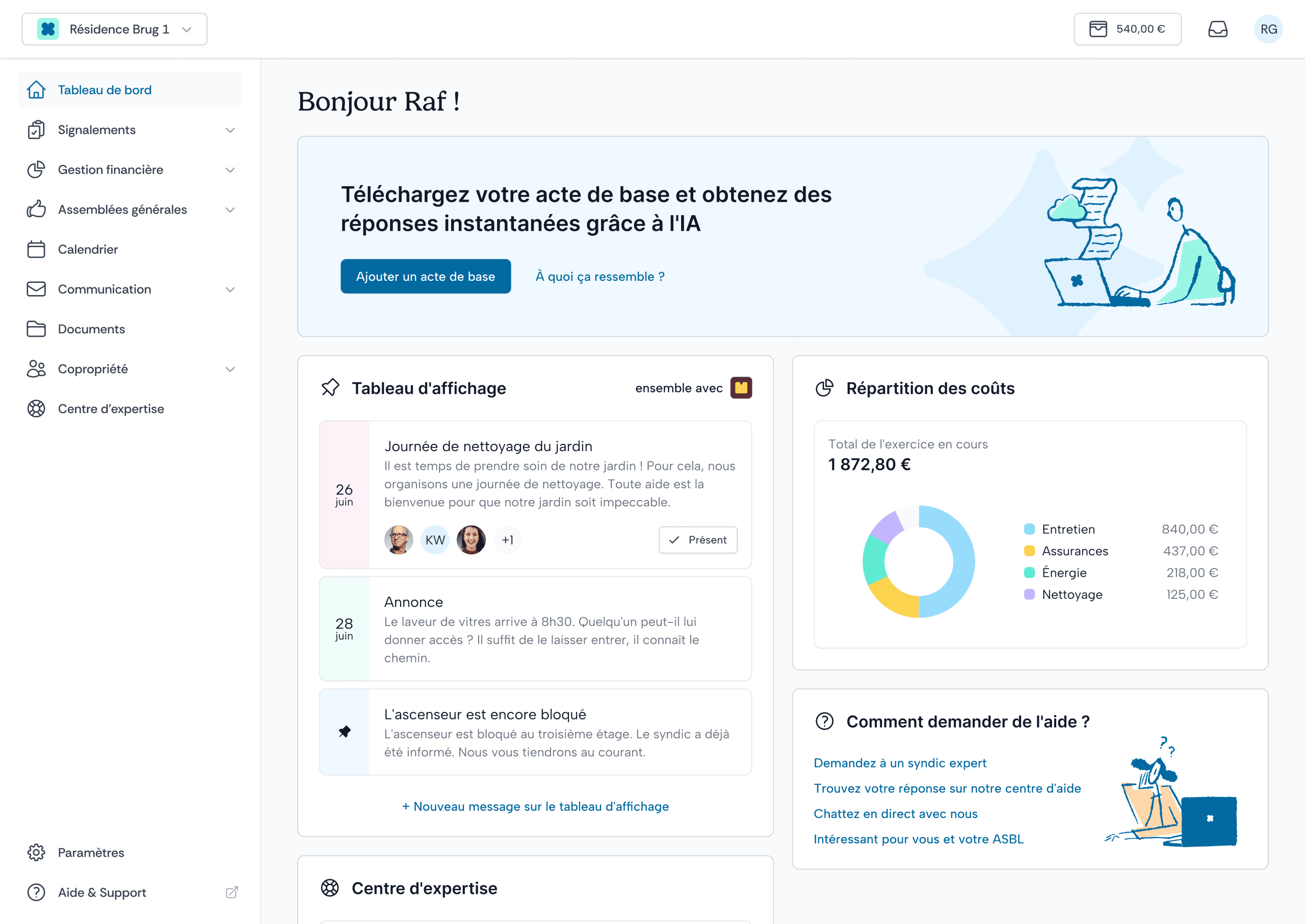Open Aide & Support external link icon
The height and width of the screenshot is (924, 1305).
(x=231, y=892)
